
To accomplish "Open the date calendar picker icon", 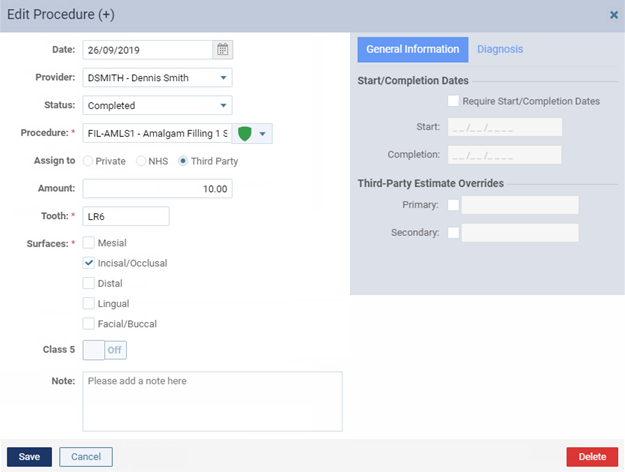I will (222, 50).
